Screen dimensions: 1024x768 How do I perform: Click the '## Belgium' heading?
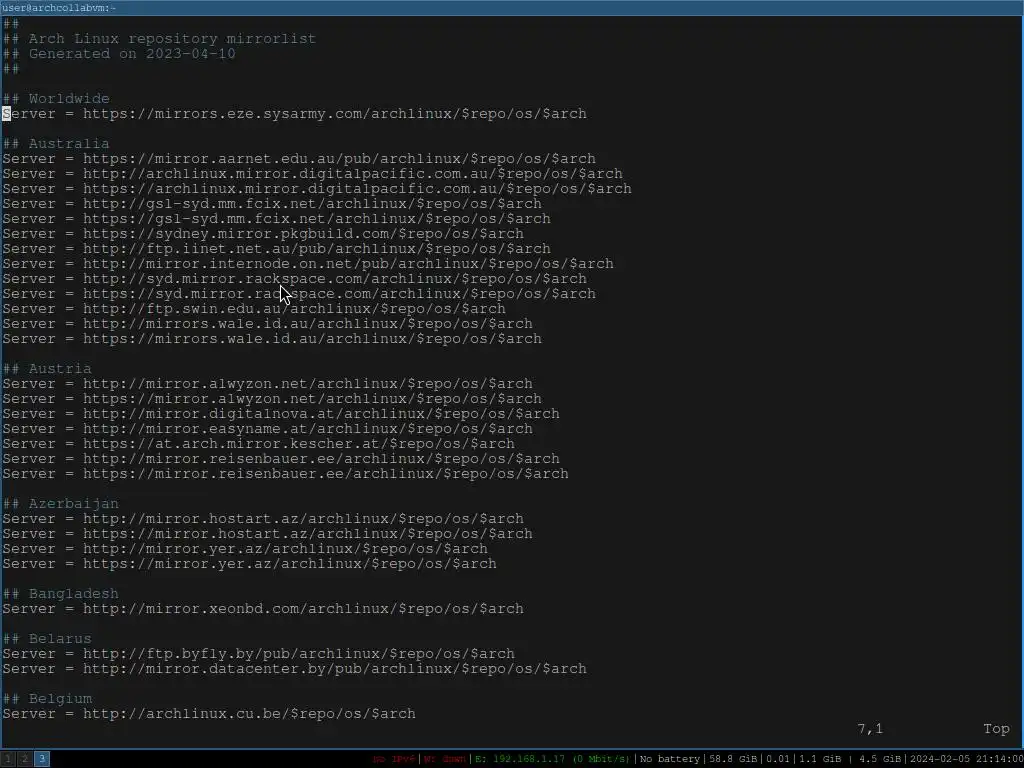47,699
